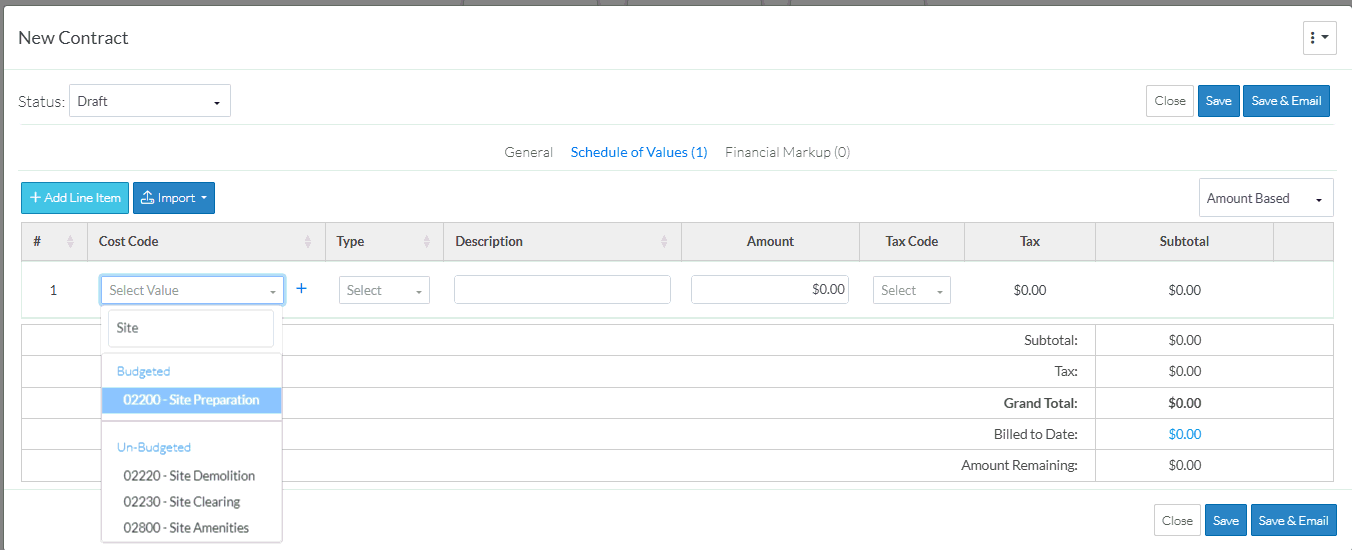Click the bottom Save & Email button
Screen dimensions: 1352x550
click(1293, 520)
